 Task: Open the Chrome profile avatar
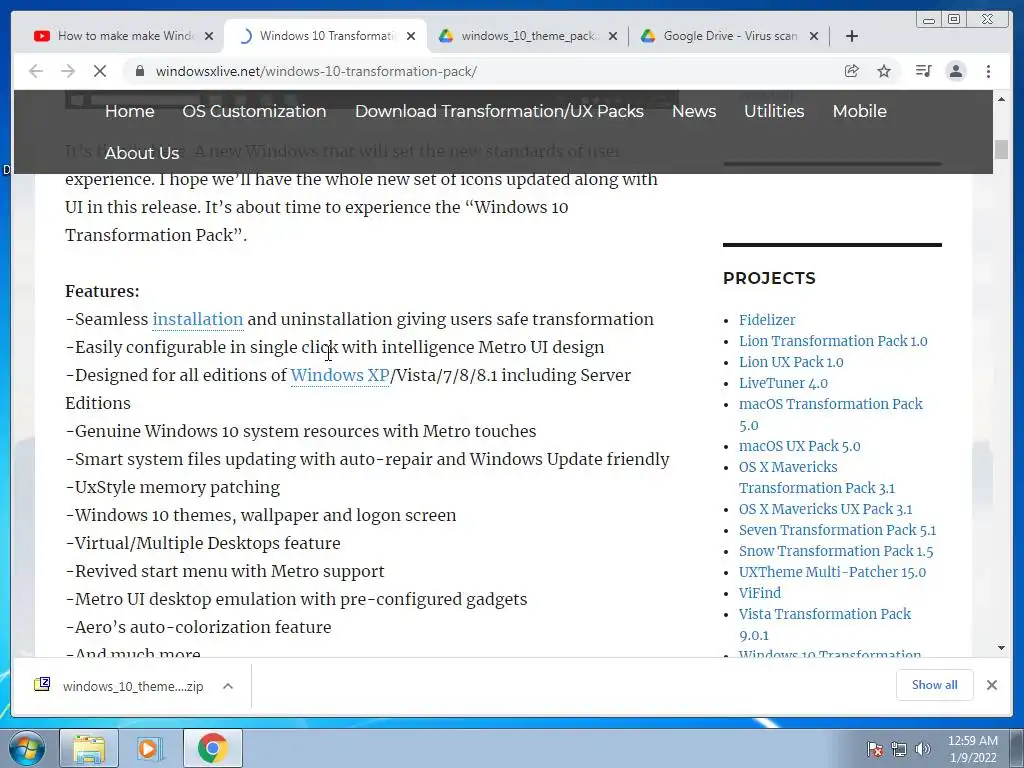point(956,71)
